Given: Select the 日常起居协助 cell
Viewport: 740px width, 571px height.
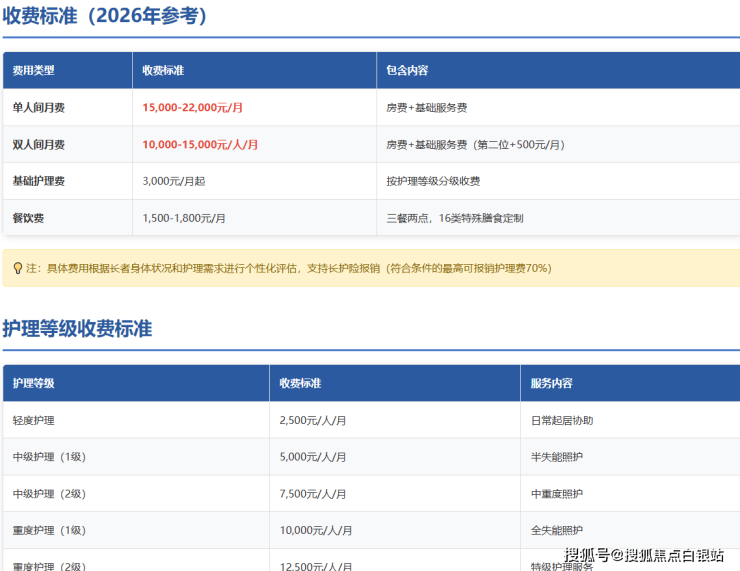Looking at the screenshot, I should (x=562, y=420).
